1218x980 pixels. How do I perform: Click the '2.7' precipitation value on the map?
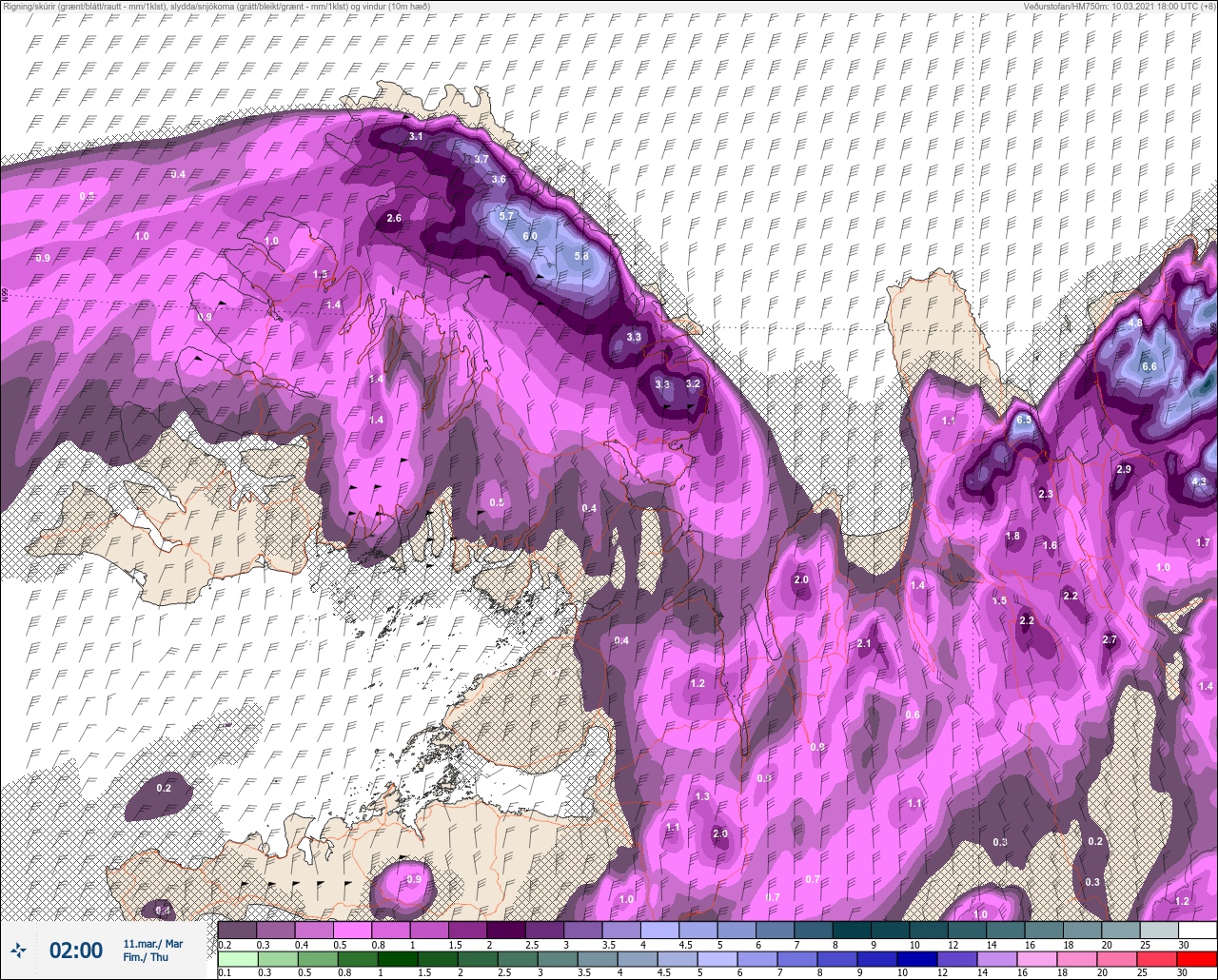coord(1110,639)
